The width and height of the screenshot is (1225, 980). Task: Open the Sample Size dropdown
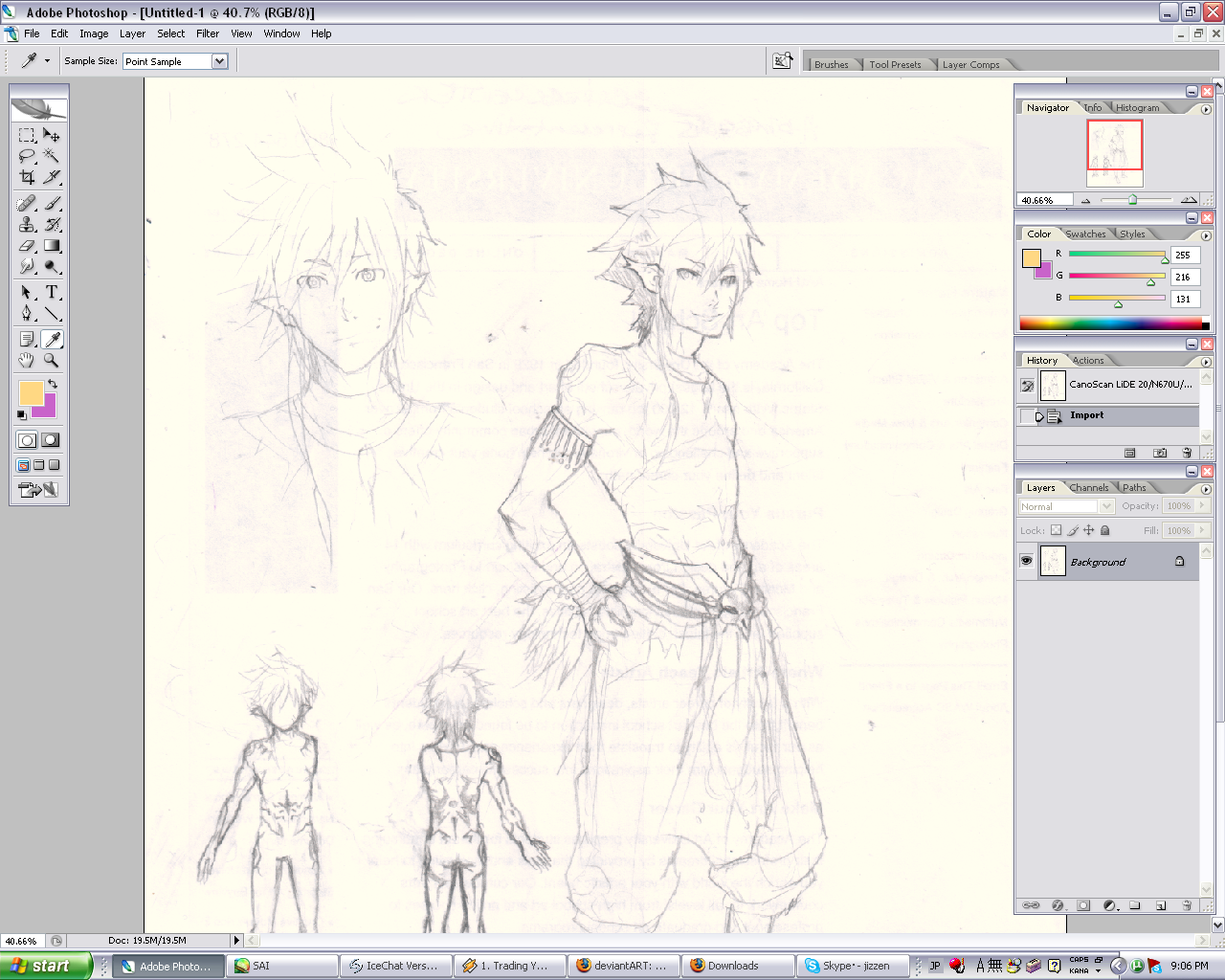(220, 61)
